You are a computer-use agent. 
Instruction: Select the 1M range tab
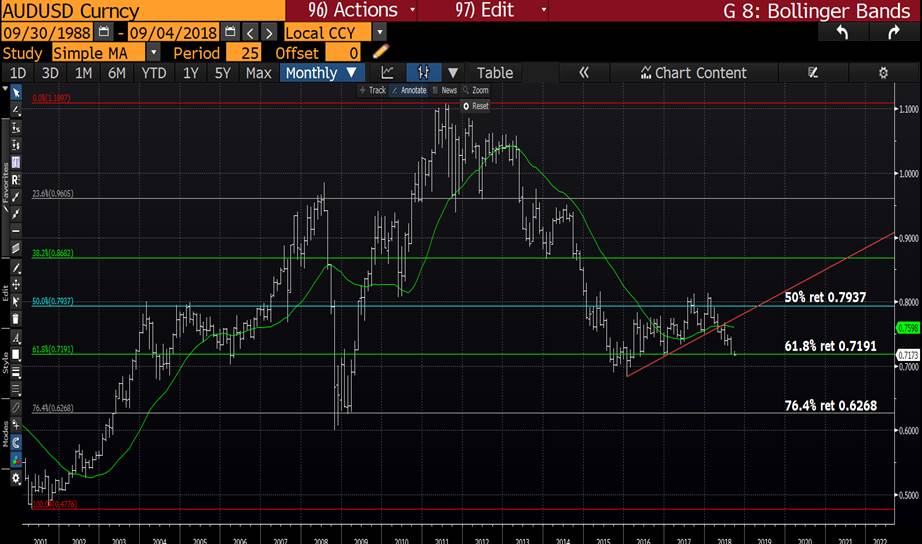[x=83, y=73]
